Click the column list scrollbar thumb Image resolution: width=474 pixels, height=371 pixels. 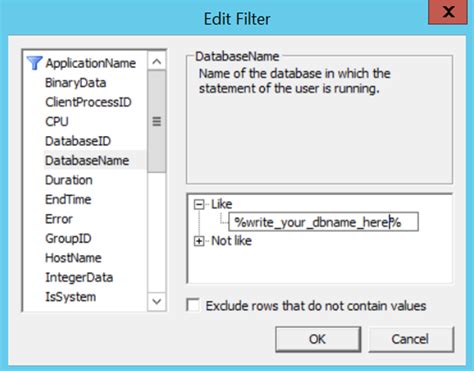(x=157, y=121)
